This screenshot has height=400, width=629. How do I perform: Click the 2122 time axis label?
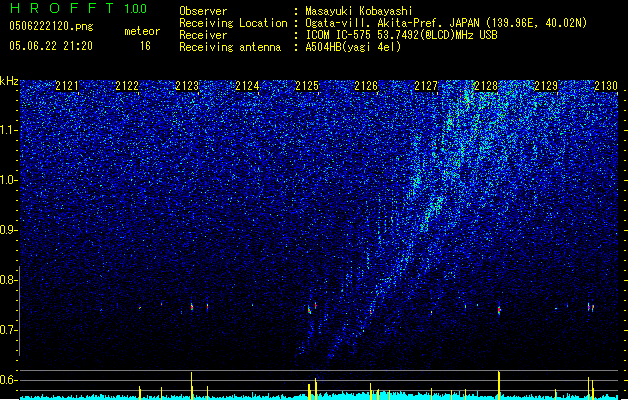pyautogui.click(x=127, y=86)
